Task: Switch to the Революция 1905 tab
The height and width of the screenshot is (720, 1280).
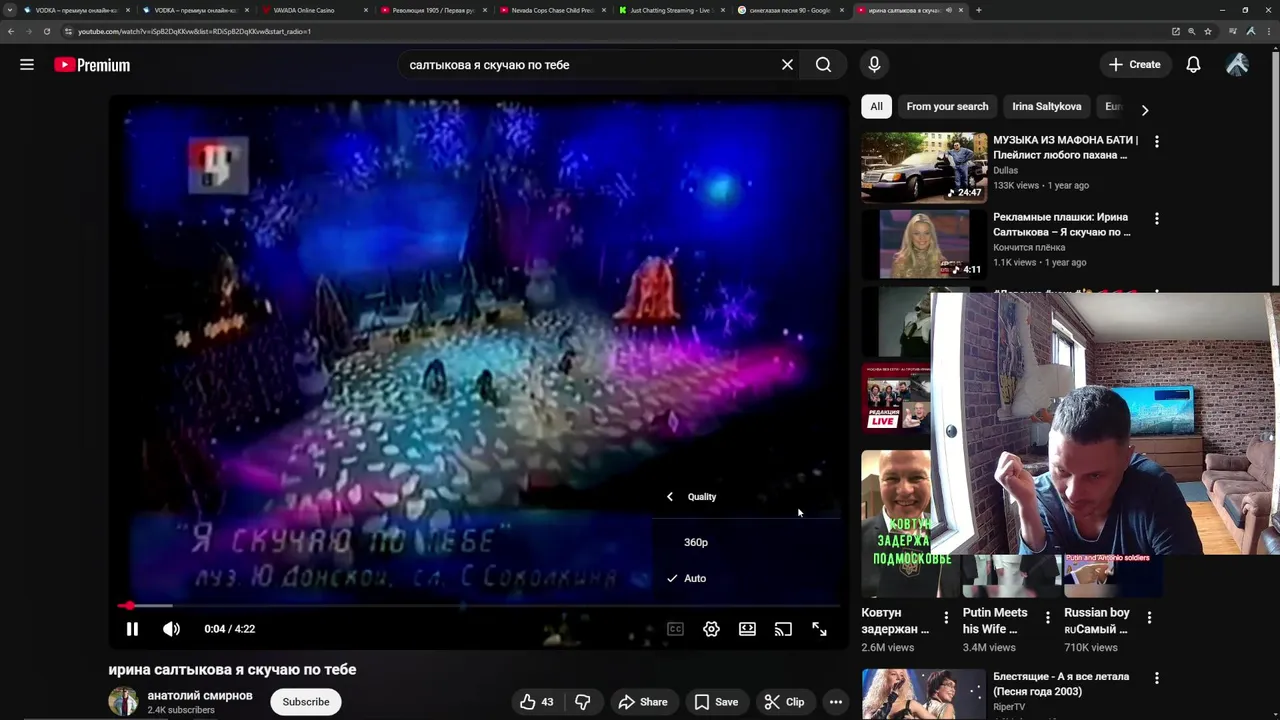Action: coord(434,10)
